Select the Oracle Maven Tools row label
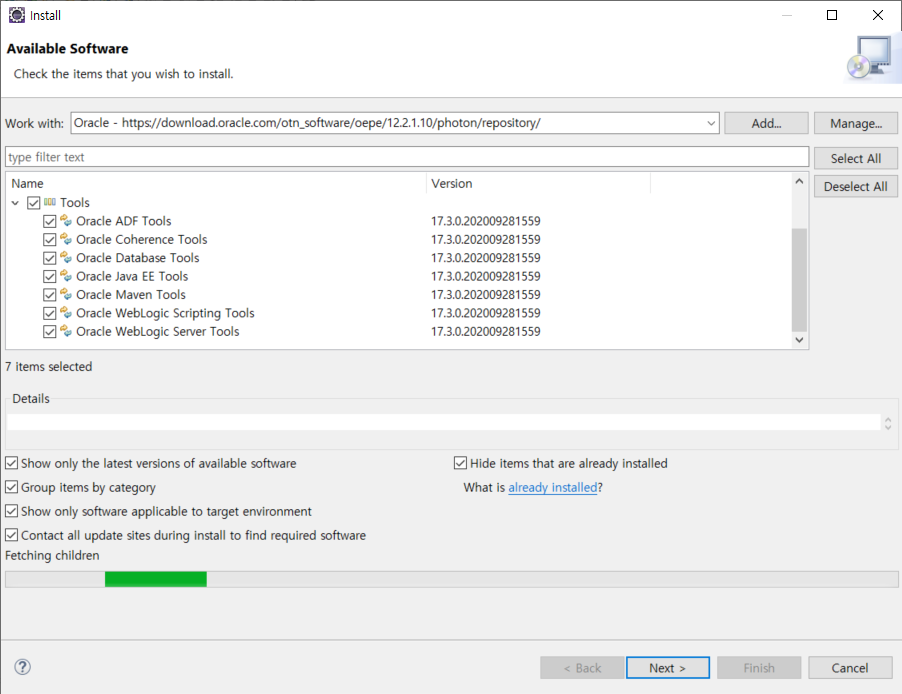 click(131, 295)
